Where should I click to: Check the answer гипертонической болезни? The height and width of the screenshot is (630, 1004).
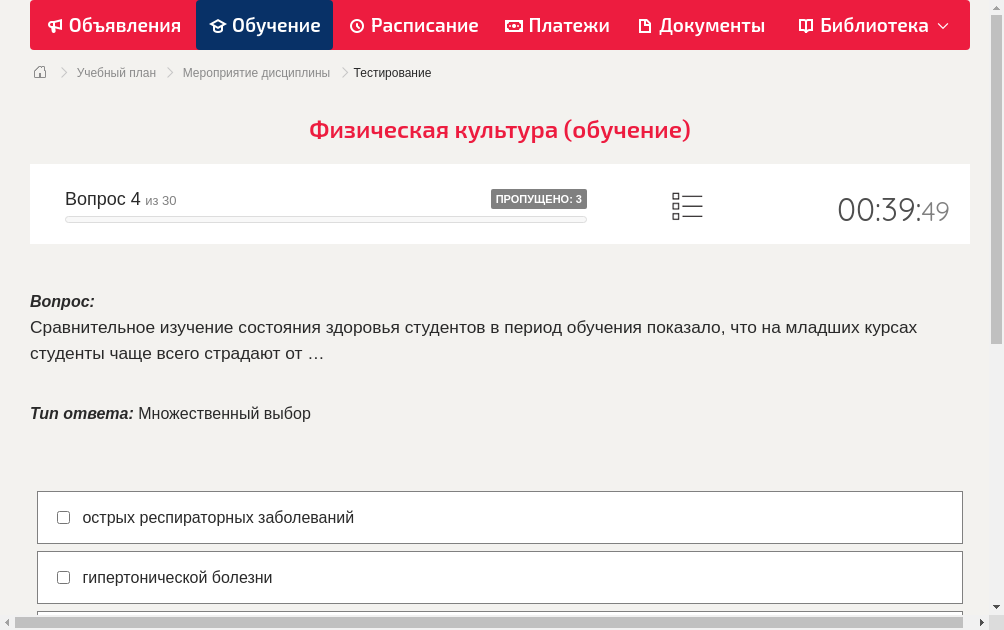pos(63,577)
